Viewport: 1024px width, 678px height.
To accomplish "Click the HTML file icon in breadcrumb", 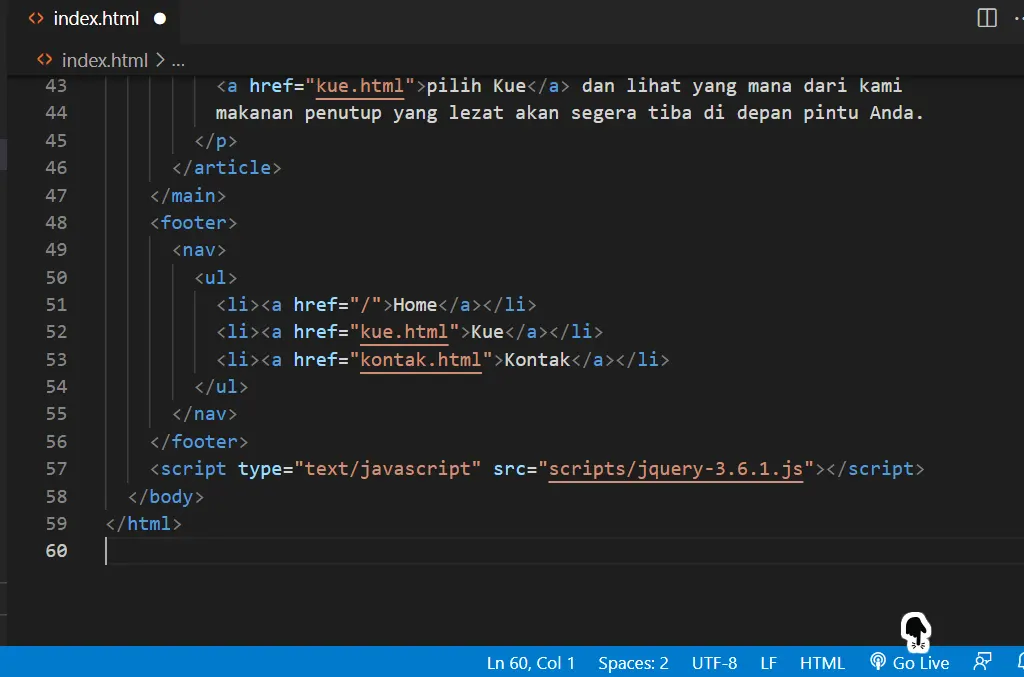I will click(x=44, y=60).
